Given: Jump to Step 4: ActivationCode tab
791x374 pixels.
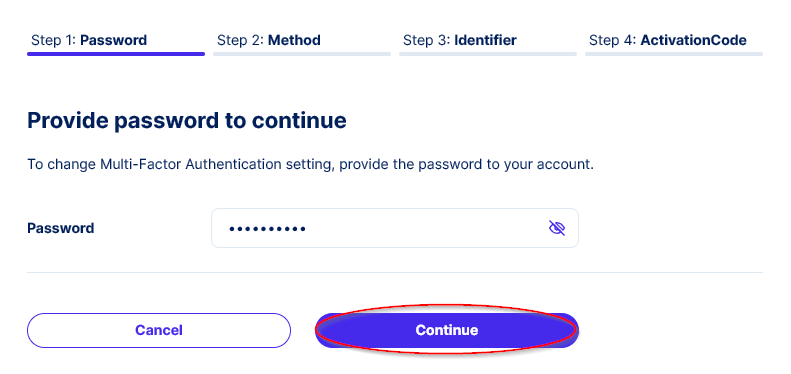Looking at the screenshot, I should click(x=667, y=40).
